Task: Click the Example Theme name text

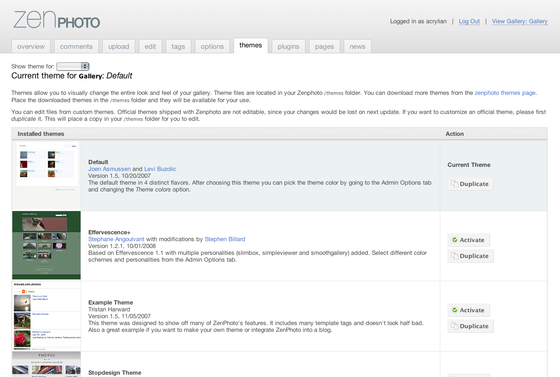Action: pos(111,302)
